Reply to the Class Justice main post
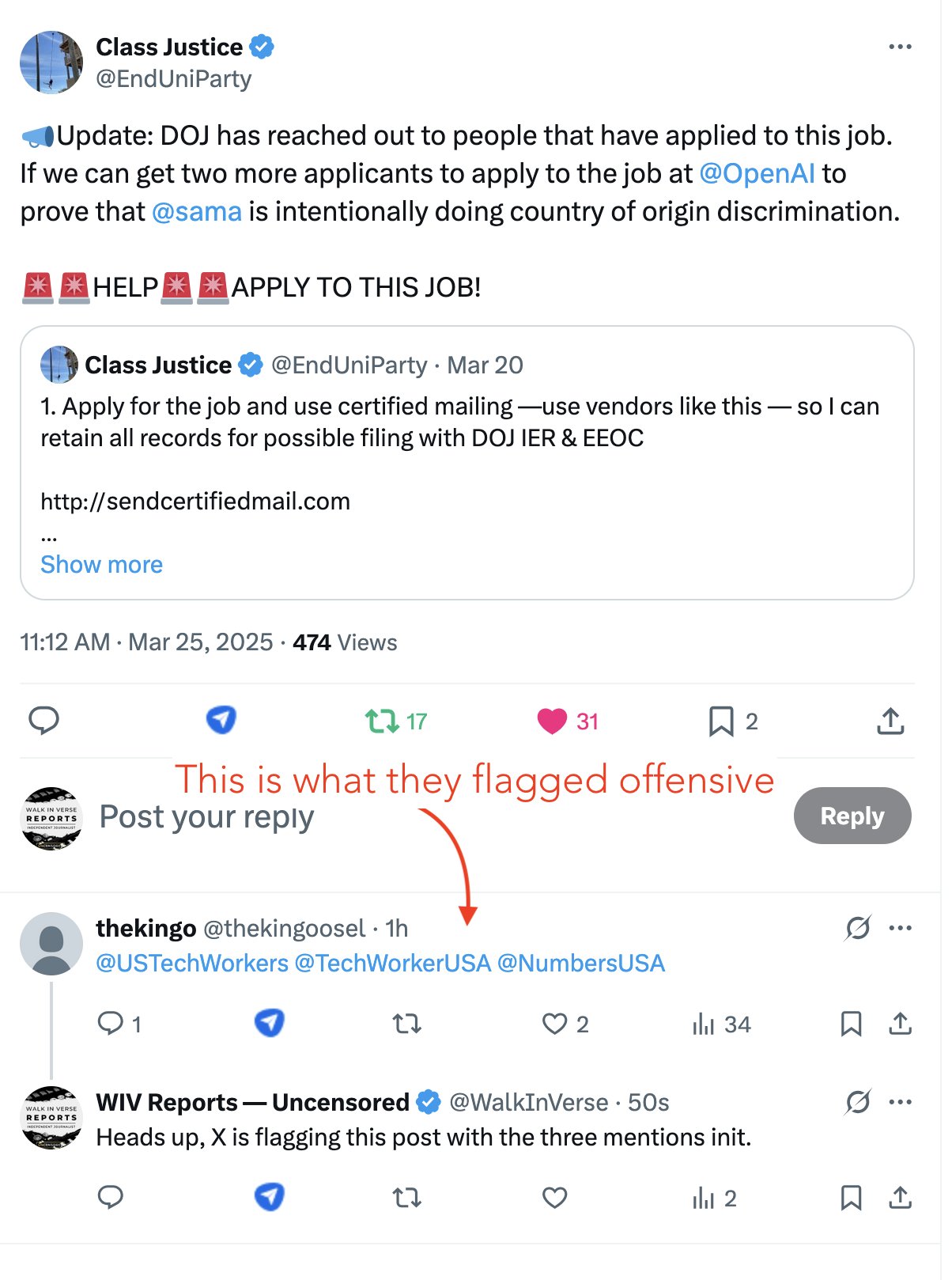 point(44,721)
